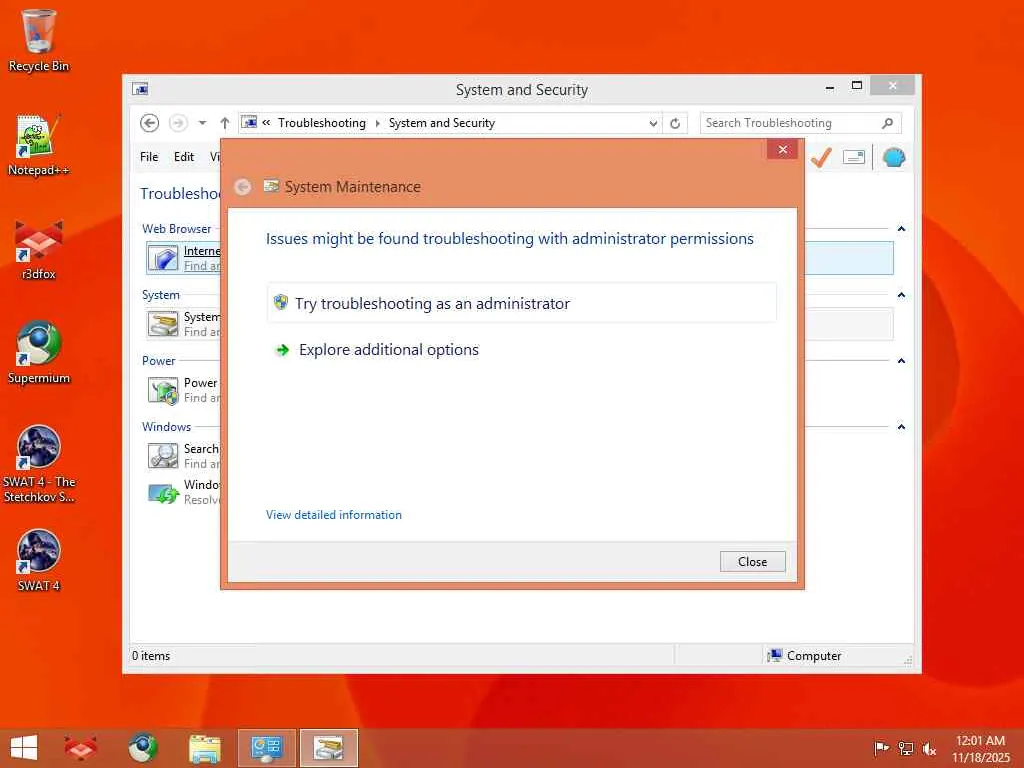The width and height of the screenshot is (1024, 768).
Task: Launch Supermium from the taskbar
Action: coord(142,748)
